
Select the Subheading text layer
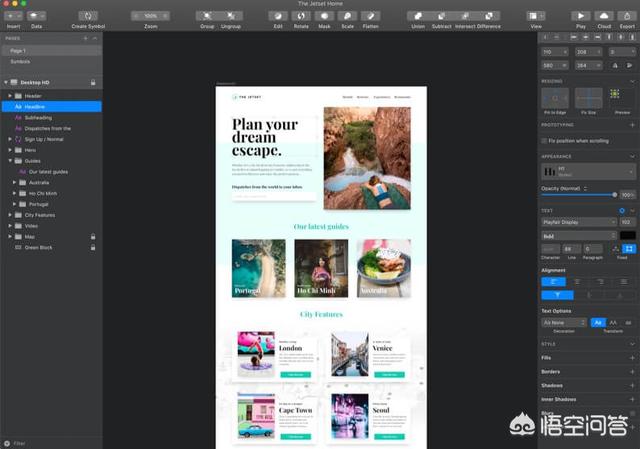(x=51, y=118)
